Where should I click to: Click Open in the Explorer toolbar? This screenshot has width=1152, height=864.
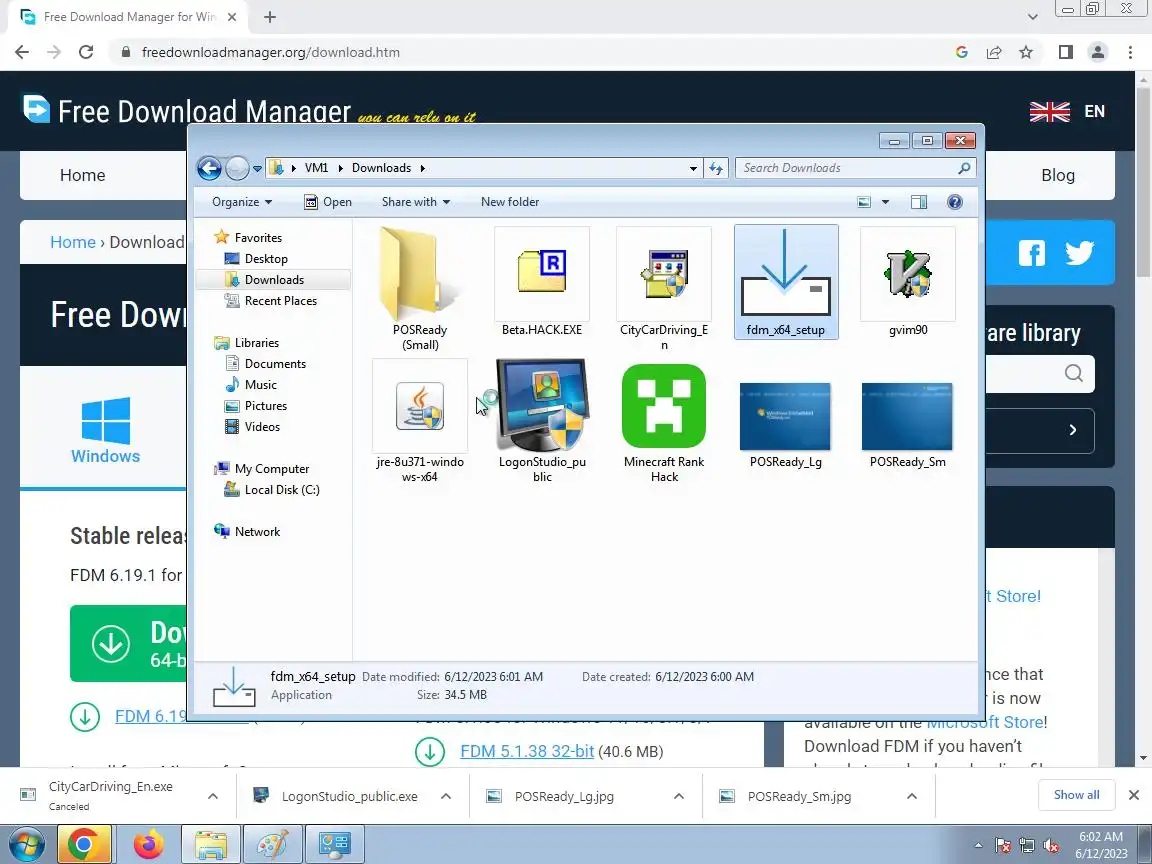[x=328, y=202]
